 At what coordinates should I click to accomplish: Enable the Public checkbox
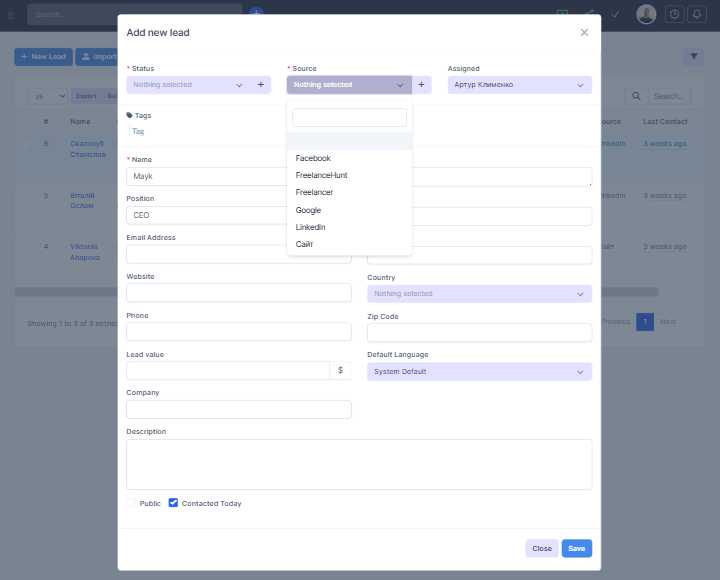pos(131,503)
